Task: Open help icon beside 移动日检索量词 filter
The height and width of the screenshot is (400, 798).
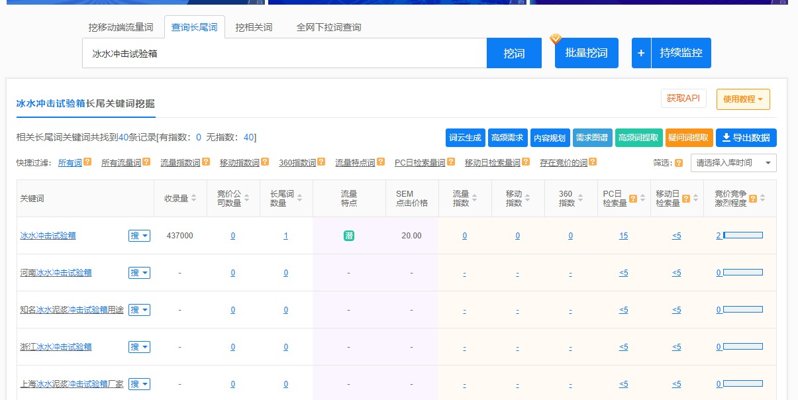Action: tap(526, 162)
